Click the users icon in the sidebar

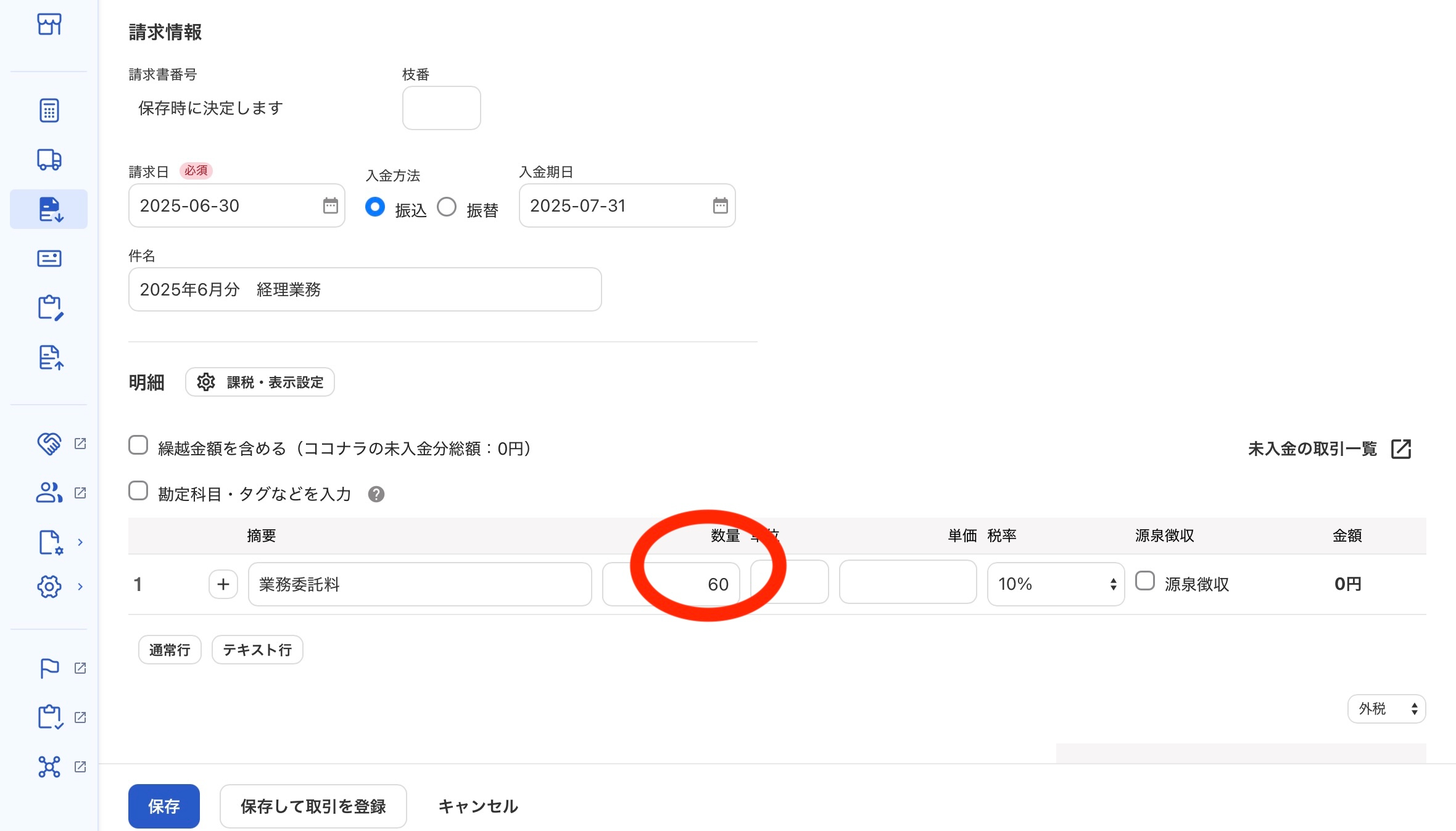(x=49, y=493)
